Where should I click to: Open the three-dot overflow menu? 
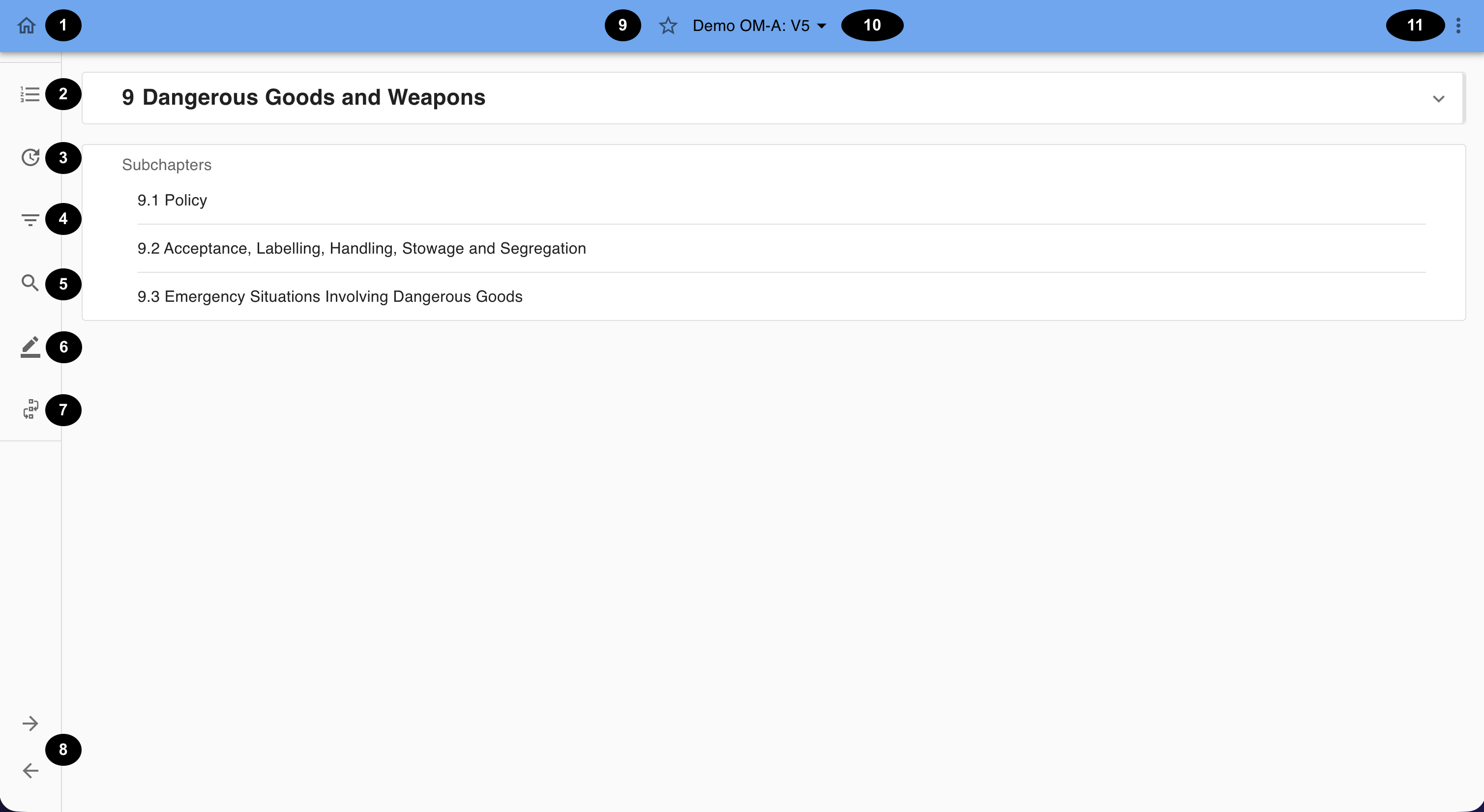(1458, 26)
